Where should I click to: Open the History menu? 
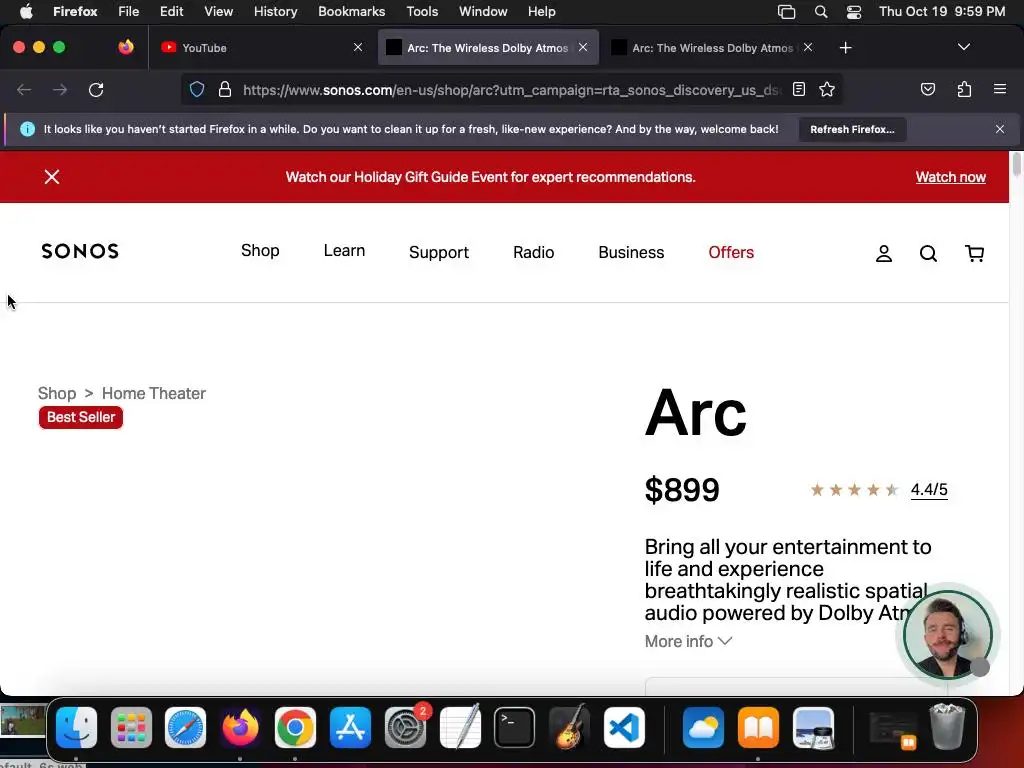[275, 11]
